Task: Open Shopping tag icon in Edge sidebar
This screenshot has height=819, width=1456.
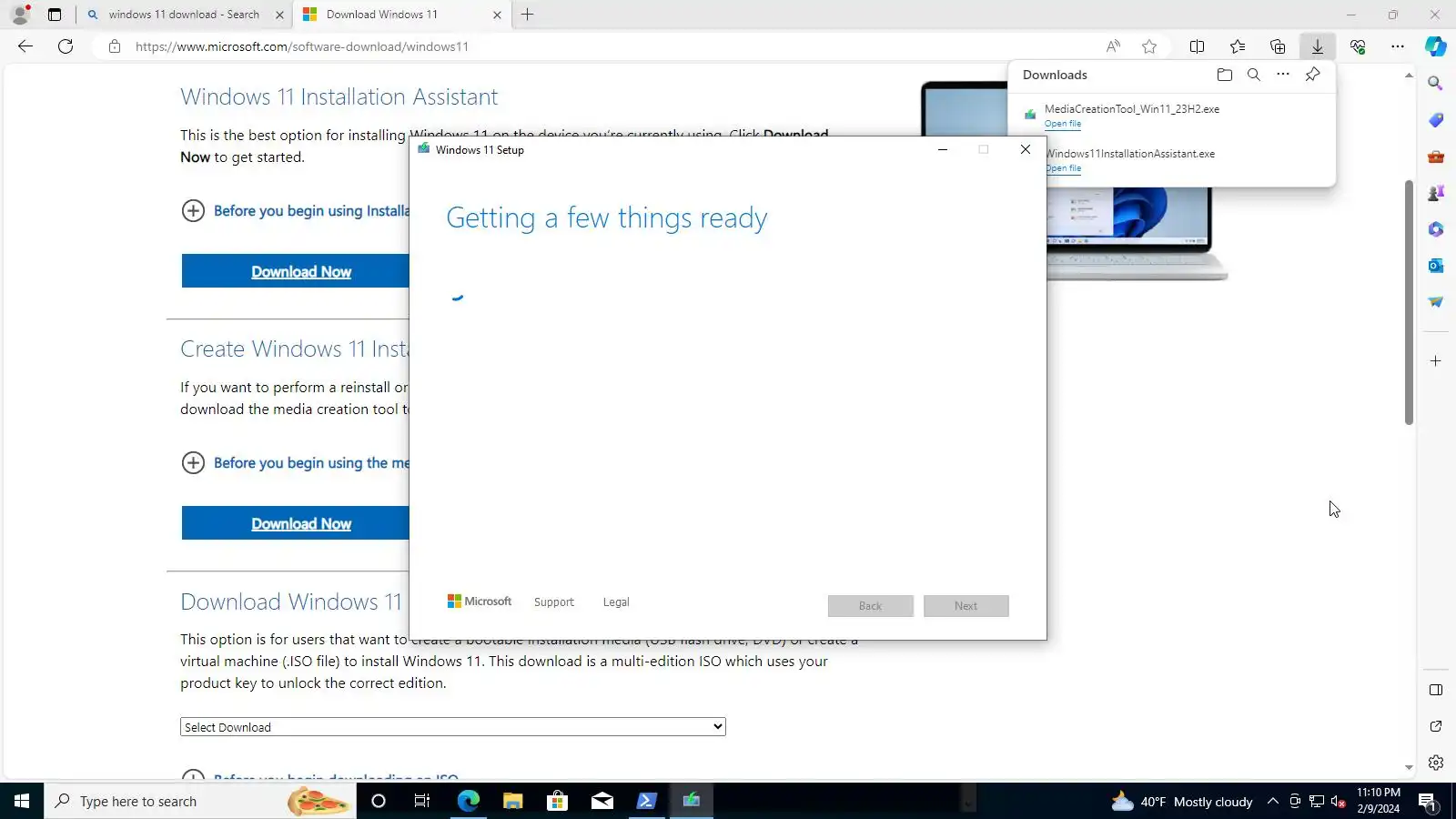Action: coord(1436,120)
